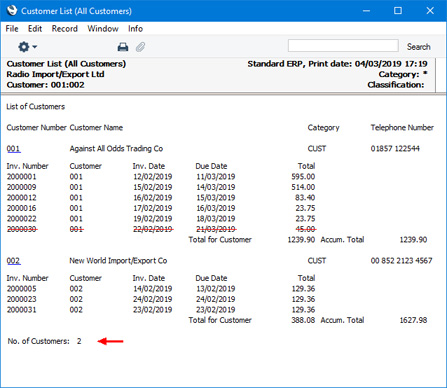The height and width of the screenshot is (388, 447).
Task: Click invoice date 19/02/2019
Action: (x=153, y=219)
